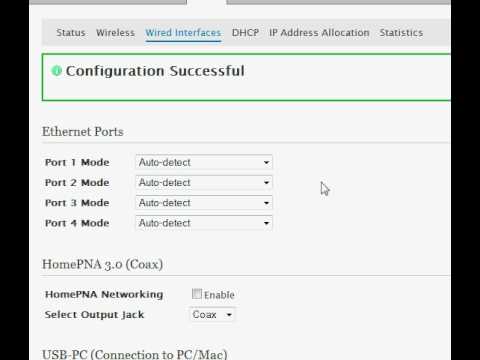Open the Port 2 Mode dropdown

click(204, 183)
